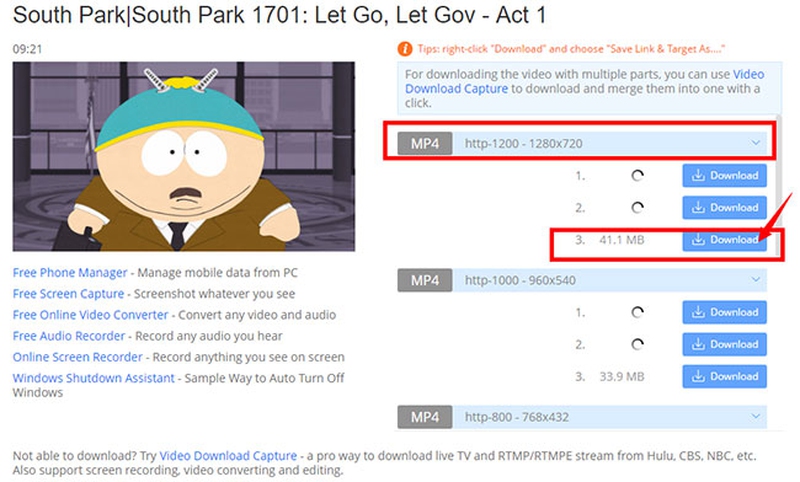
Task: Open the Free Audio Recorder link
Action: 69,336
